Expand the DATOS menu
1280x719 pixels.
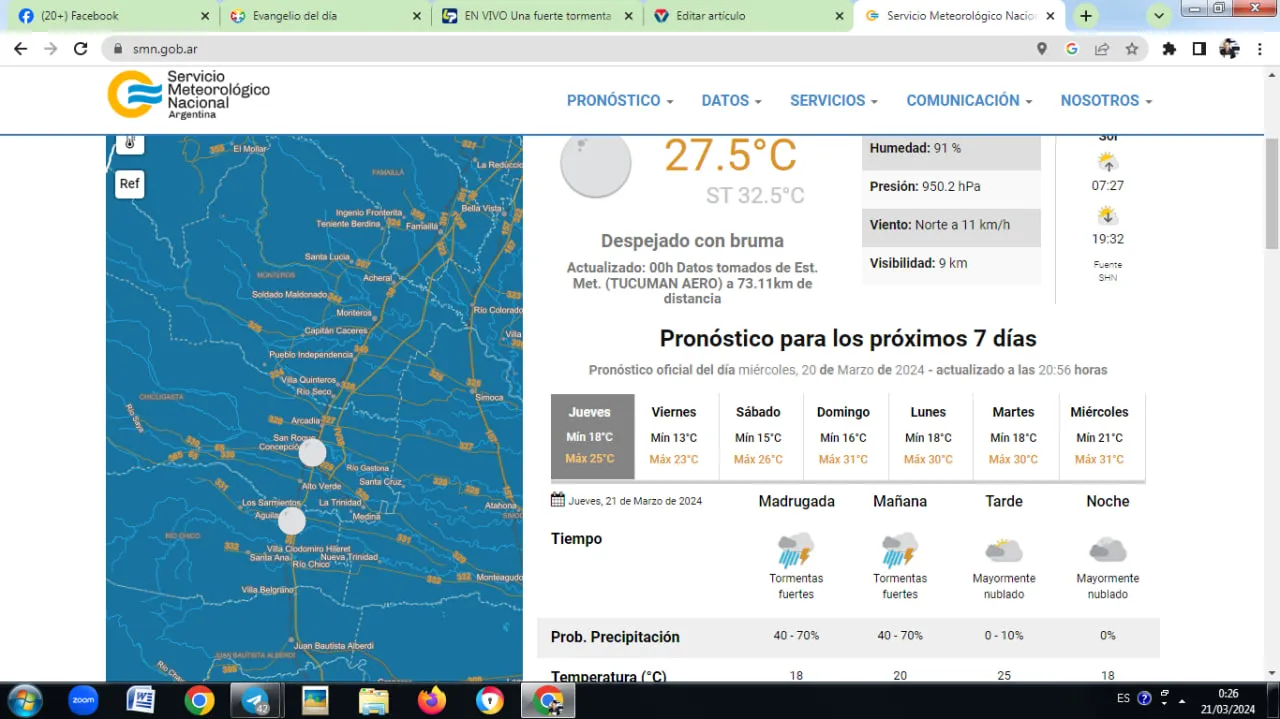pyautogui.click(x=730, y=100)
